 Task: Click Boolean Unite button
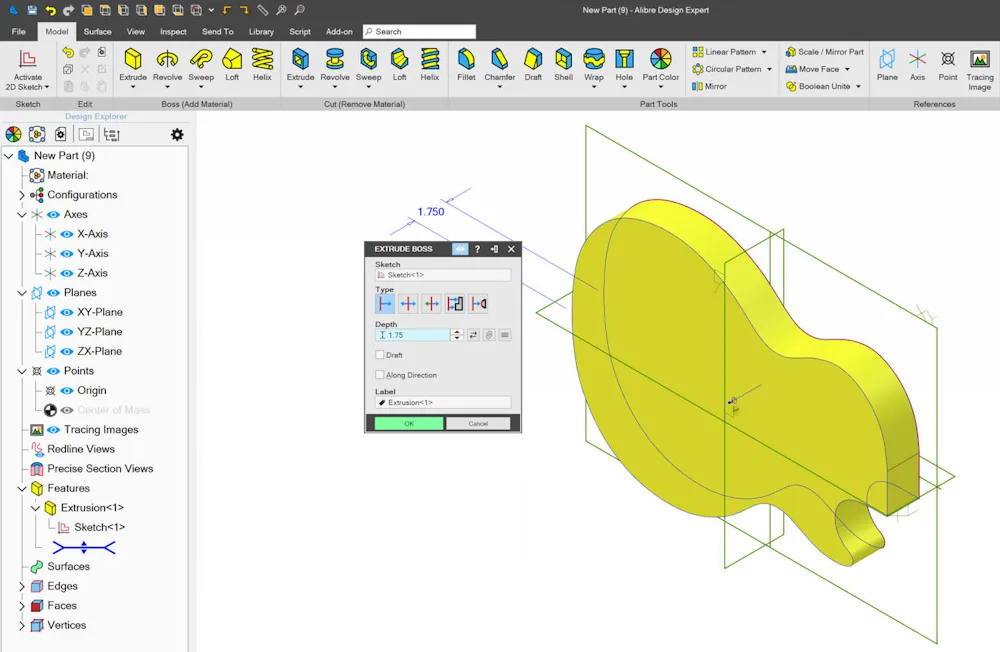818,86
